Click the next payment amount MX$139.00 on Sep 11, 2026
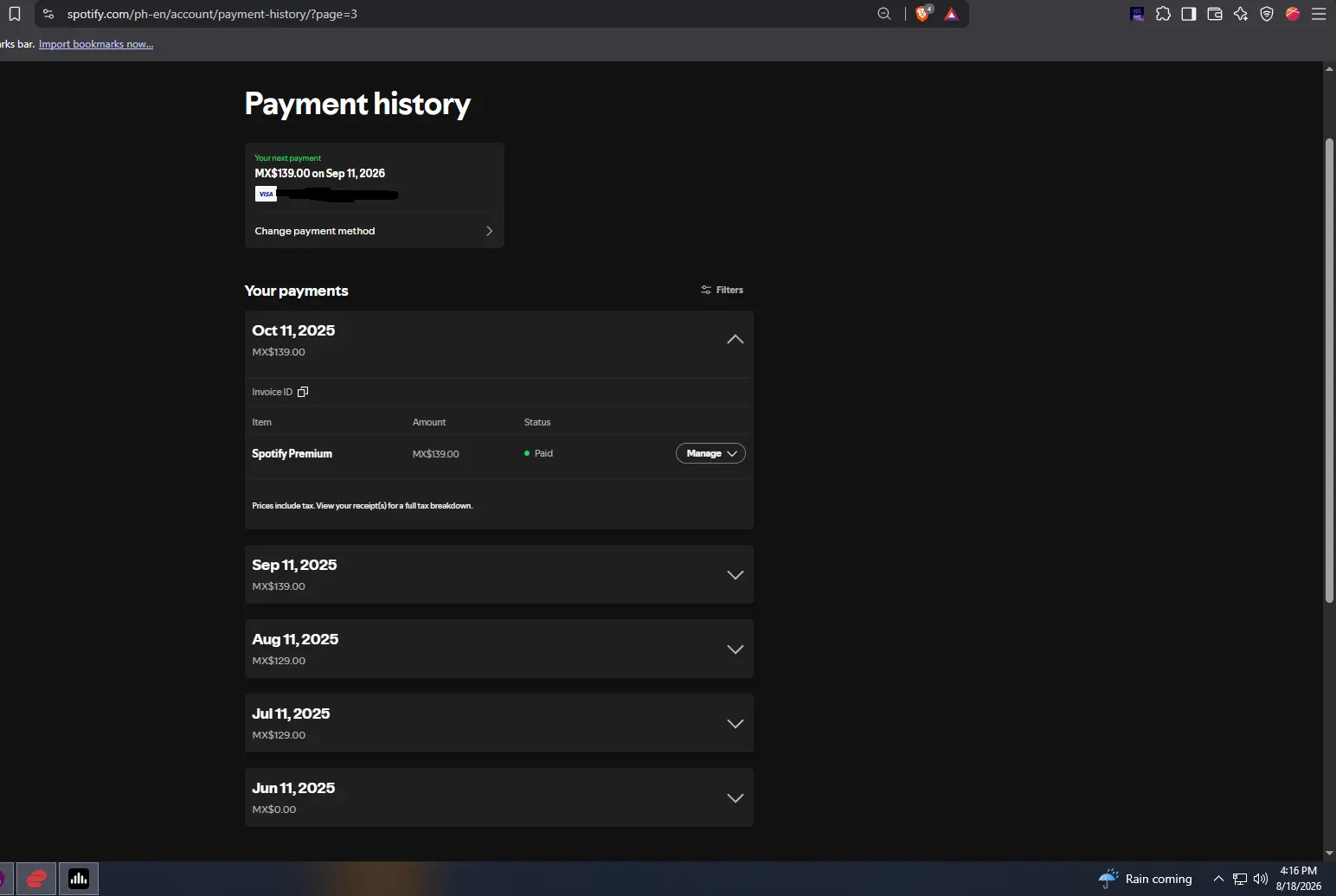Viewport: 1336px width, 896px height. click(x=319, y=173)
